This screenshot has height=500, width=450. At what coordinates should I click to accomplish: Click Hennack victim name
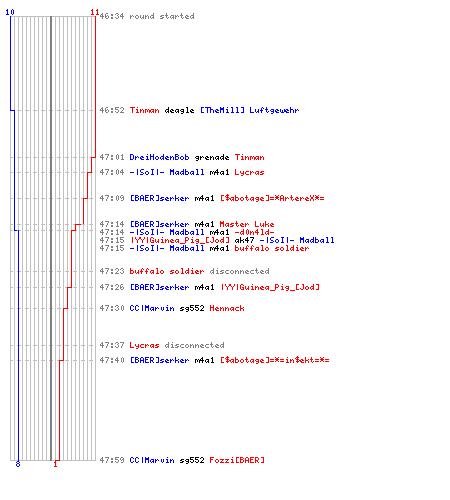[x=227, y=308]
